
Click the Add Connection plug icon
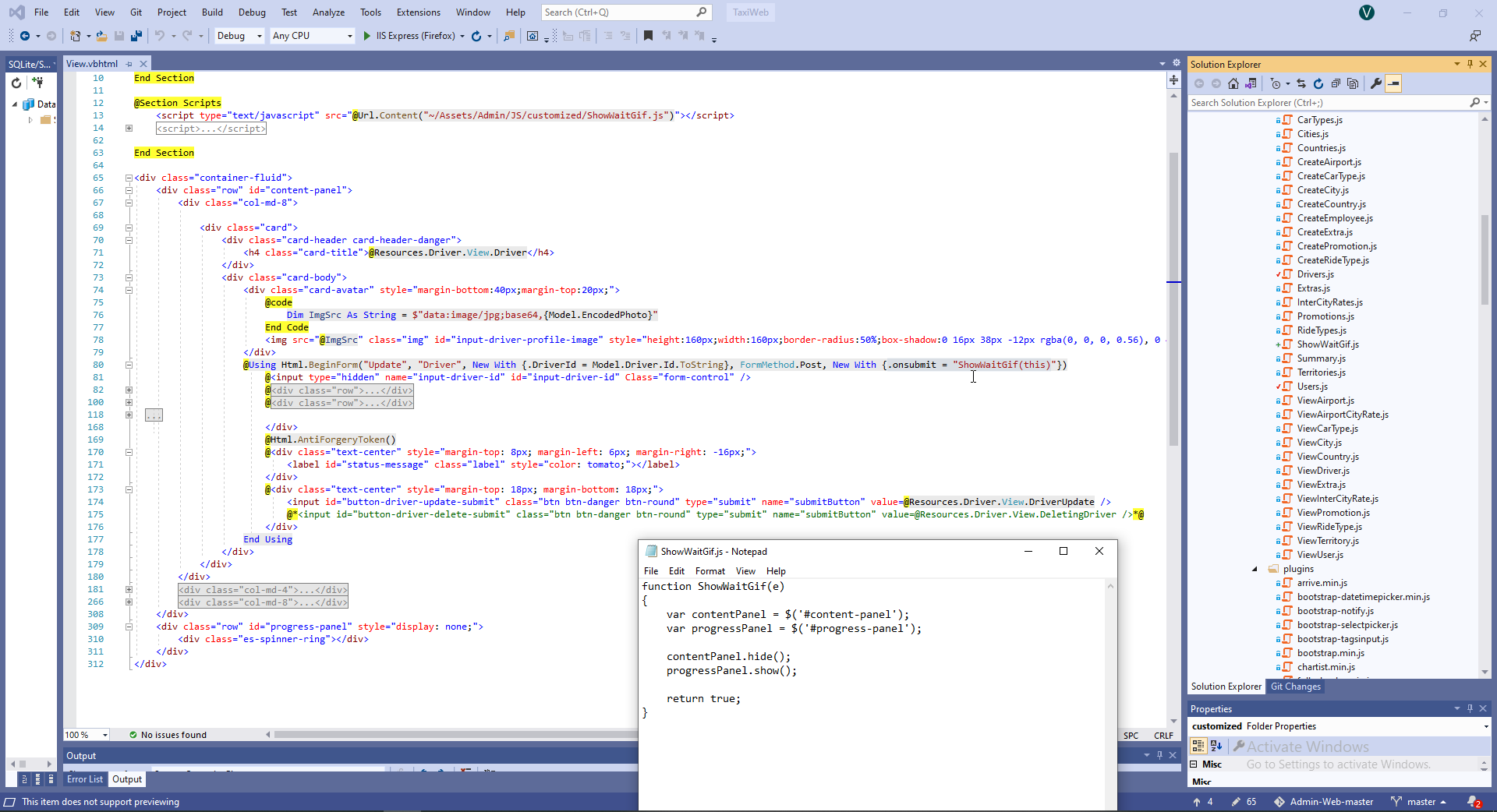coord(37,83)
